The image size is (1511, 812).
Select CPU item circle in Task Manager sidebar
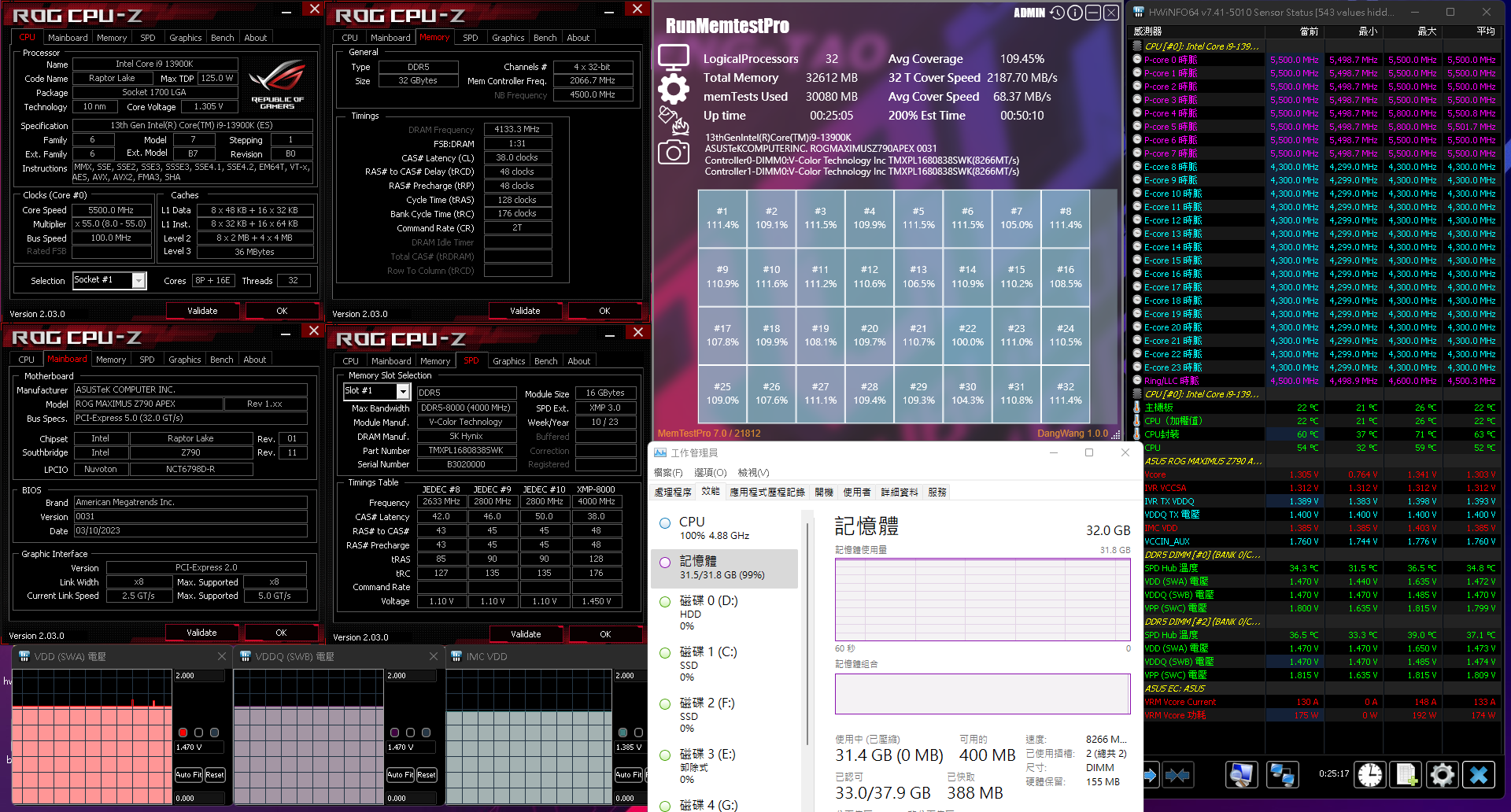coord(665,522)
